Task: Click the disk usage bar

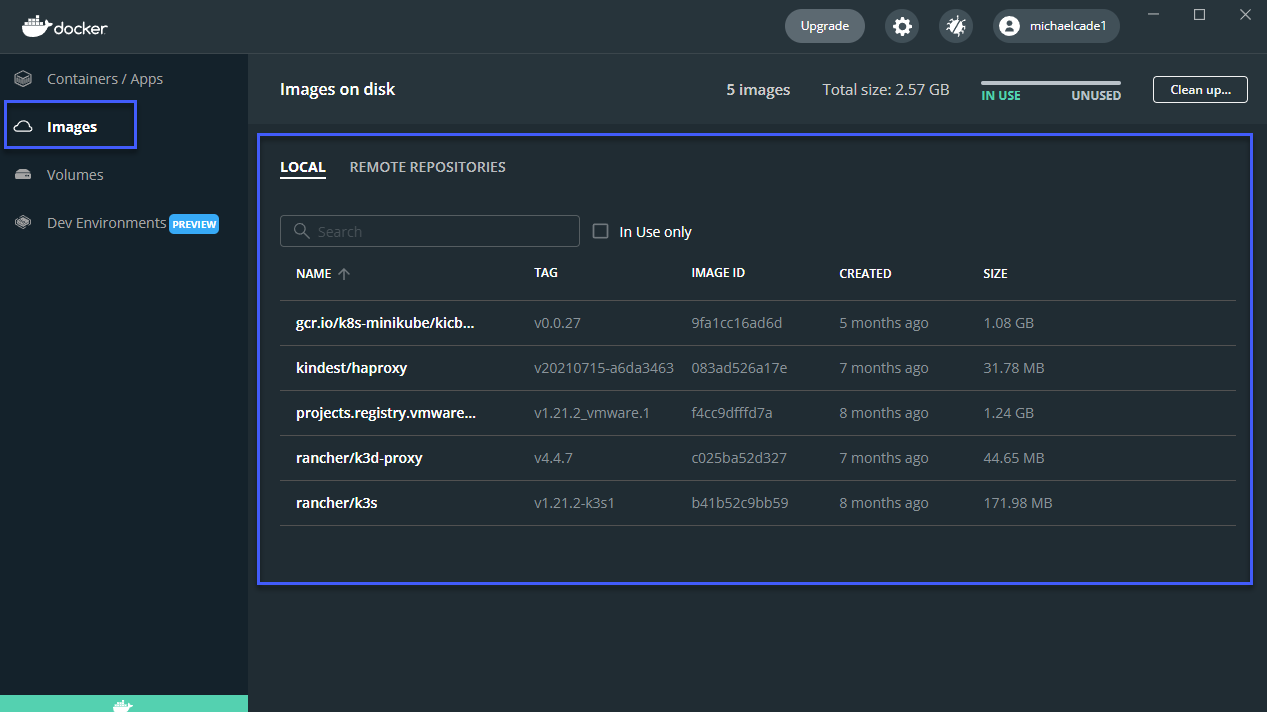Action: [1050, 85]
